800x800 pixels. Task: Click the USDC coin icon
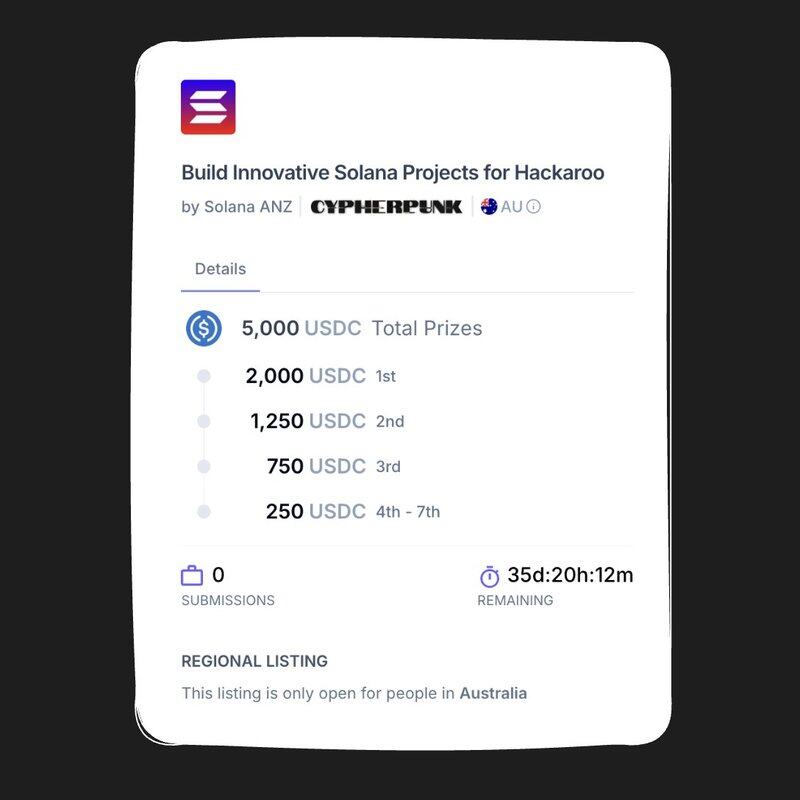tap(204, 328)
